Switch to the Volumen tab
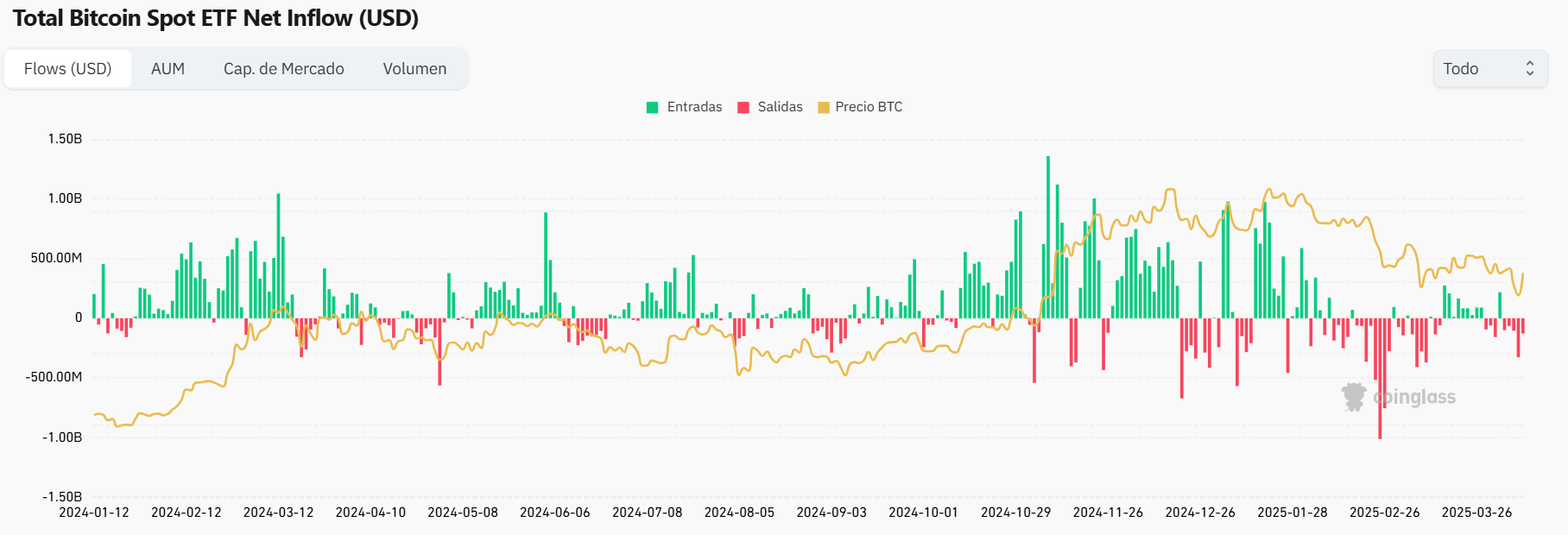The width and height of the screenshot is (1568, 535). [x=415, y=69]
